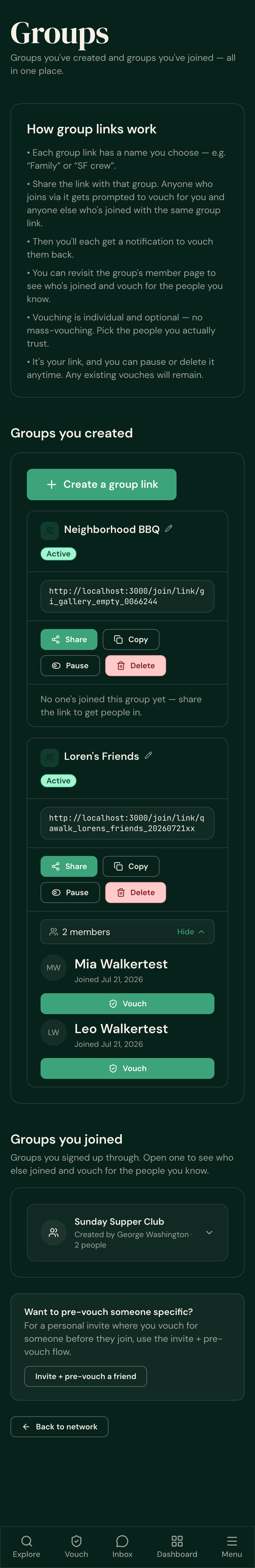This screenshot has width=255, height=1568.
Task: Pause the Loren's Friends group link
Action: [70, 892]
